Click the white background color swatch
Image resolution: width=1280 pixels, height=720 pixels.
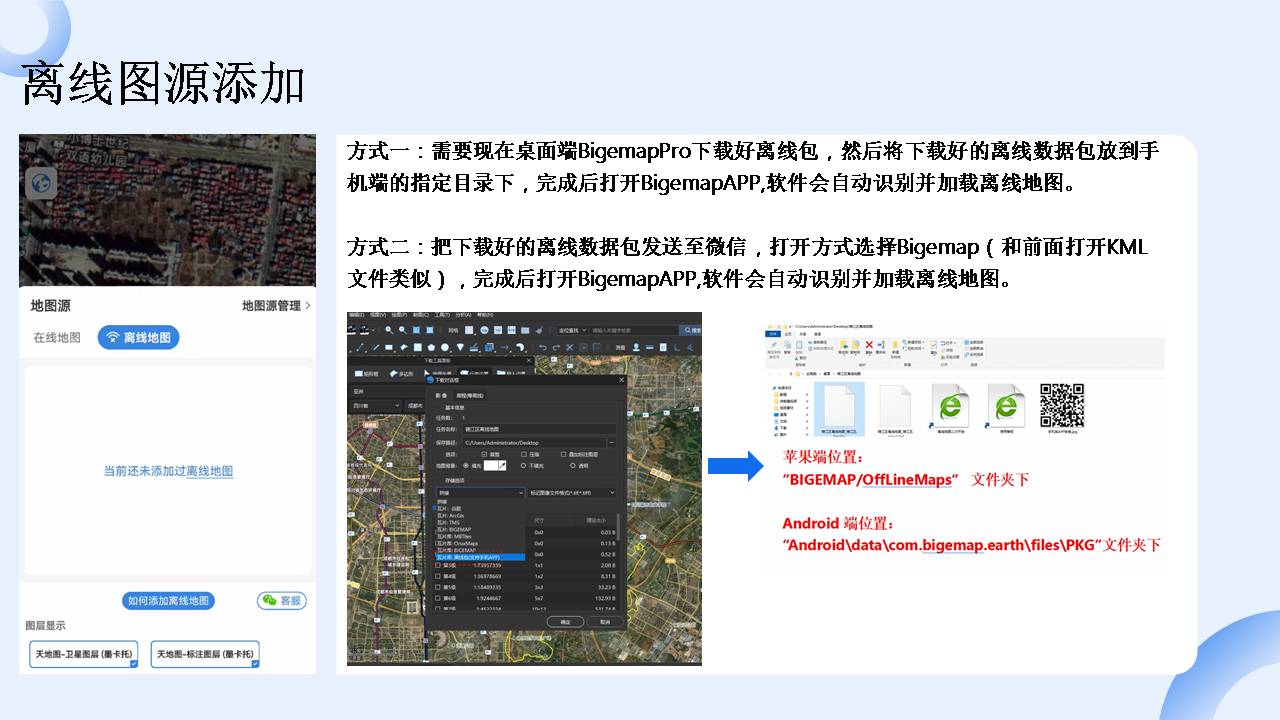[x=491, y=465]
